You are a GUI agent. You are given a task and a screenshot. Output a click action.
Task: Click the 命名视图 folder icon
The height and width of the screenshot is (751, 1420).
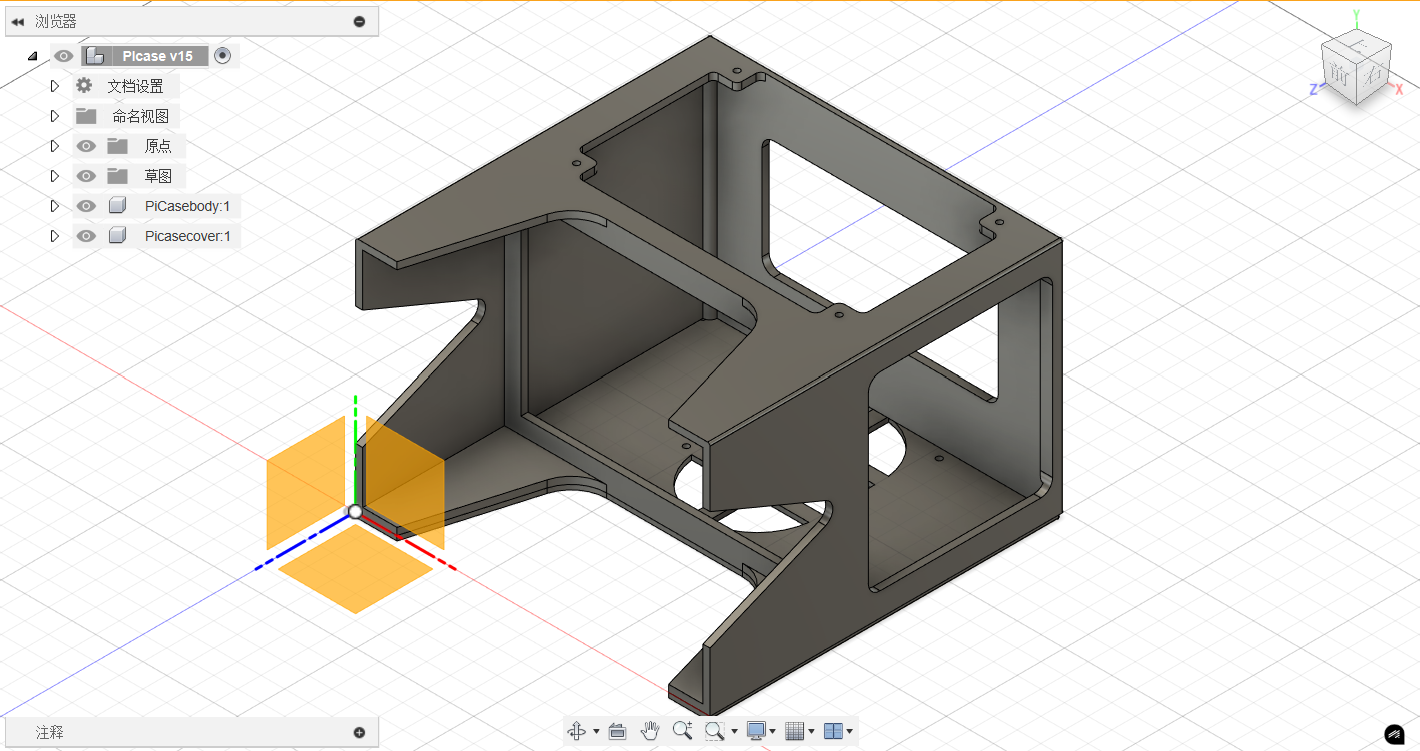coord(86,116)
